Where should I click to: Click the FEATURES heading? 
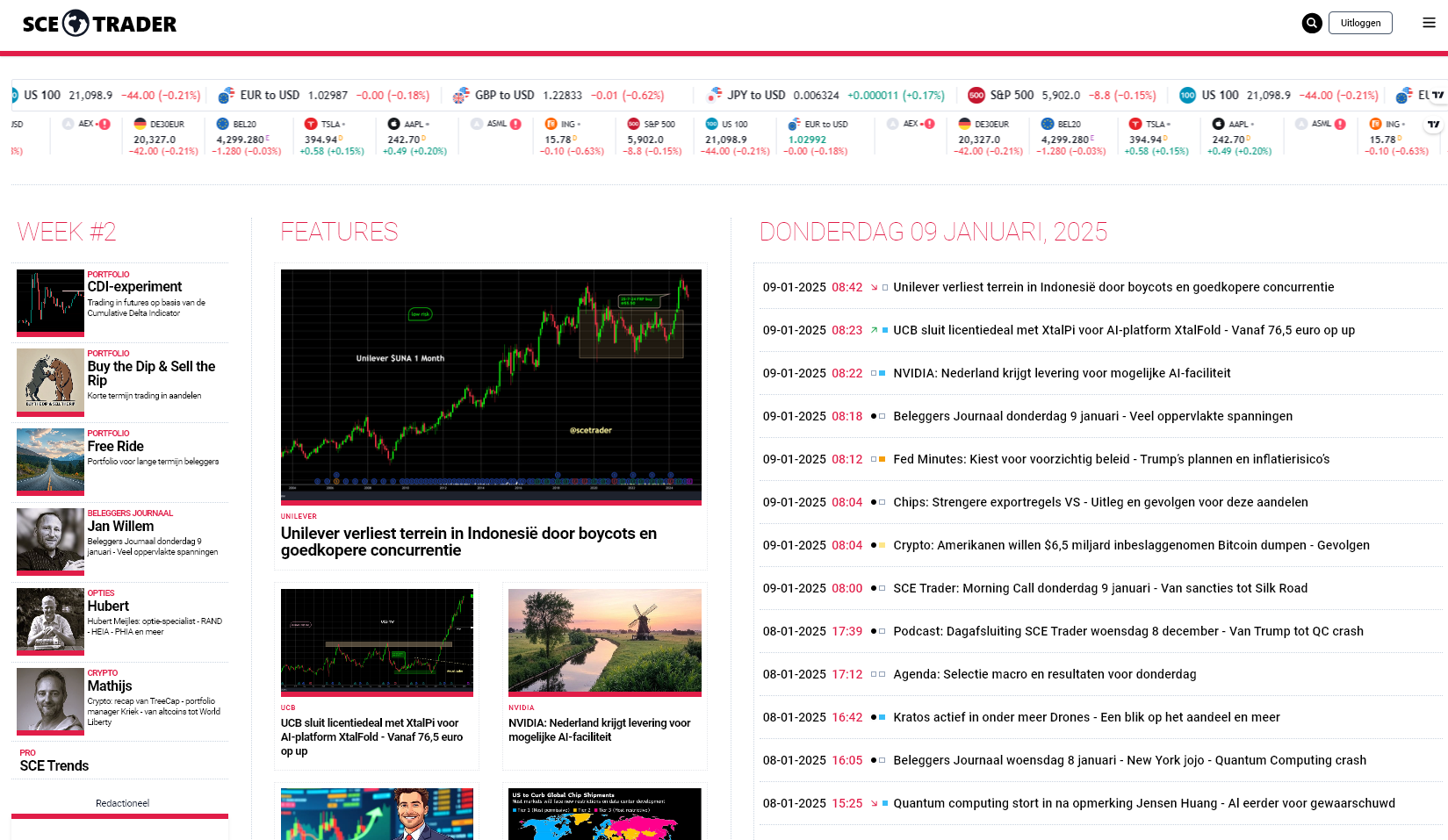(339, 232)
